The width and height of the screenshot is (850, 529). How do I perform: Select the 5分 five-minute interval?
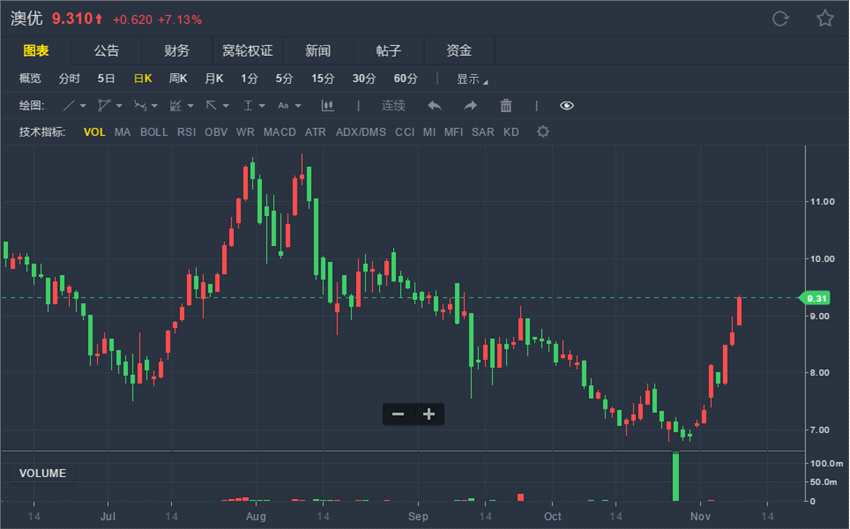coord(284,79)
